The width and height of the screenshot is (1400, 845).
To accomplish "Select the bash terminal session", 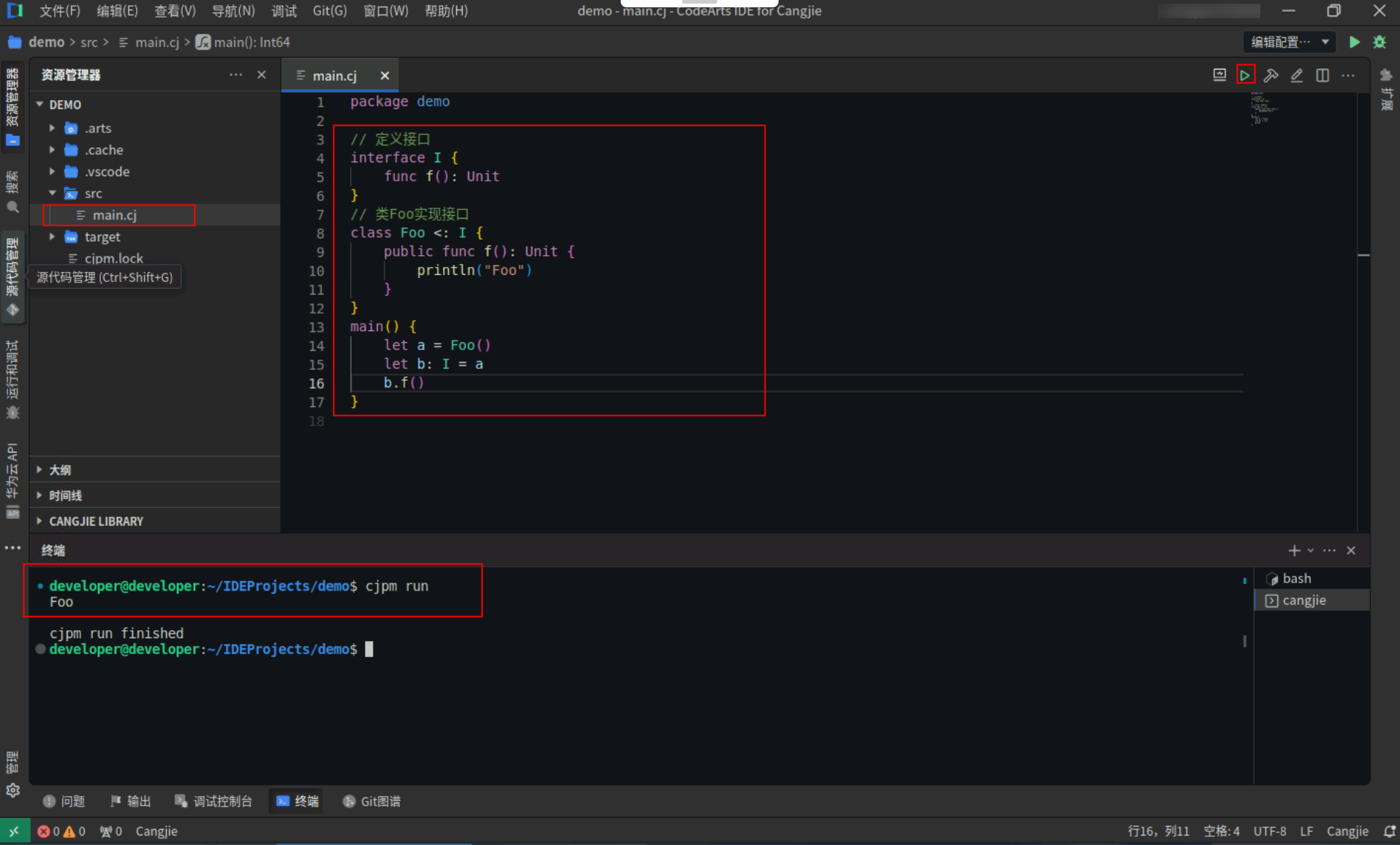I will tap(1312, 578).
